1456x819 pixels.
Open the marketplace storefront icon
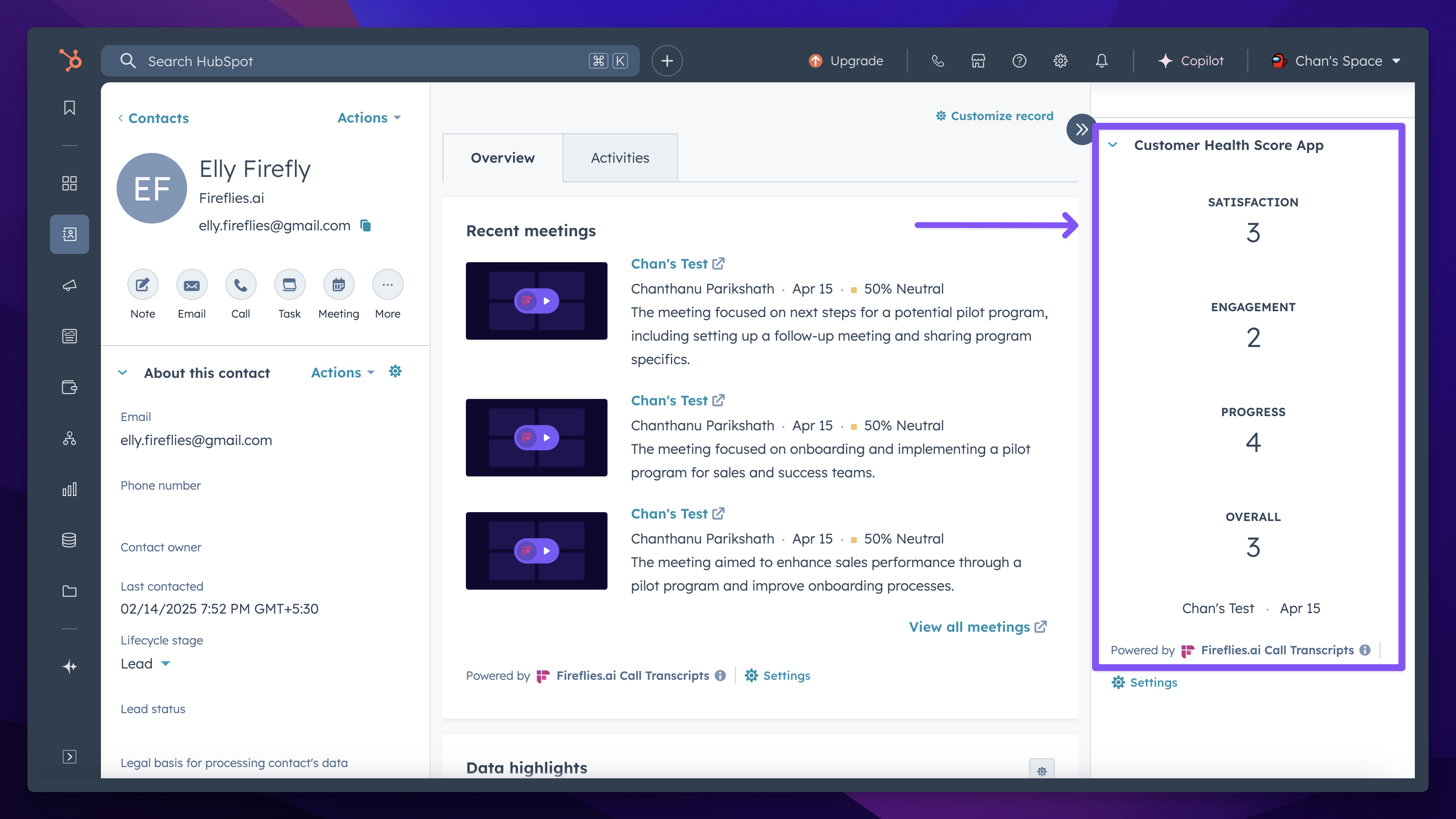(978, 60)
